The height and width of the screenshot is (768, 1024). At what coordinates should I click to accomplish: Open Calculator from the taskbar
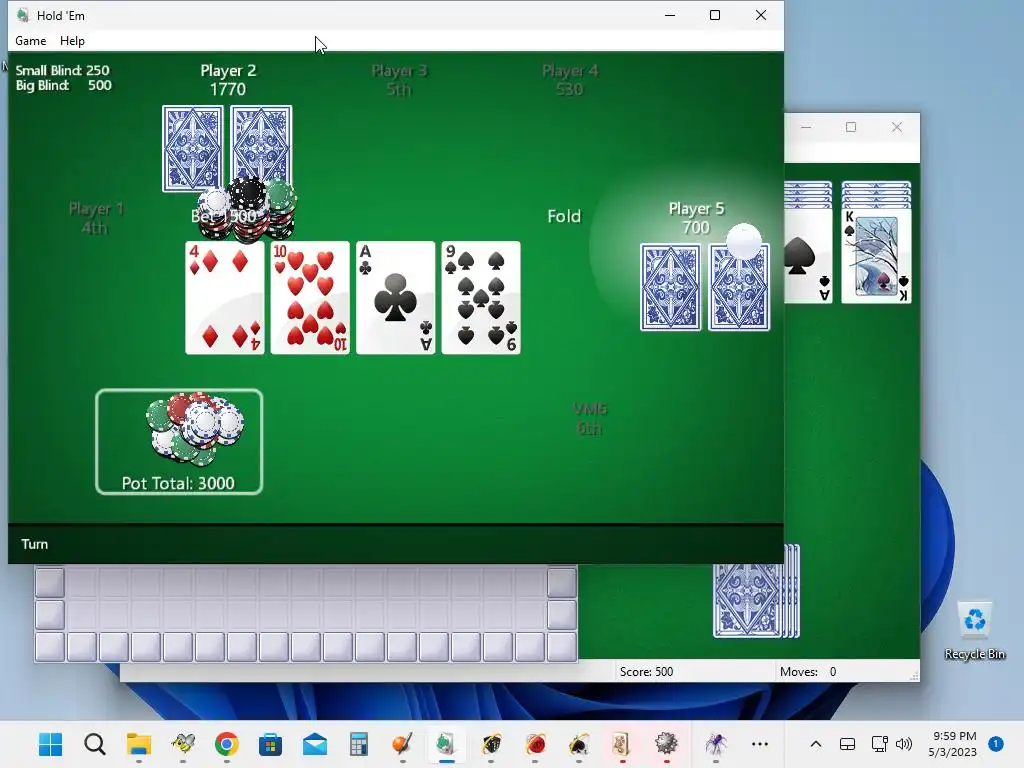[359, 744]
